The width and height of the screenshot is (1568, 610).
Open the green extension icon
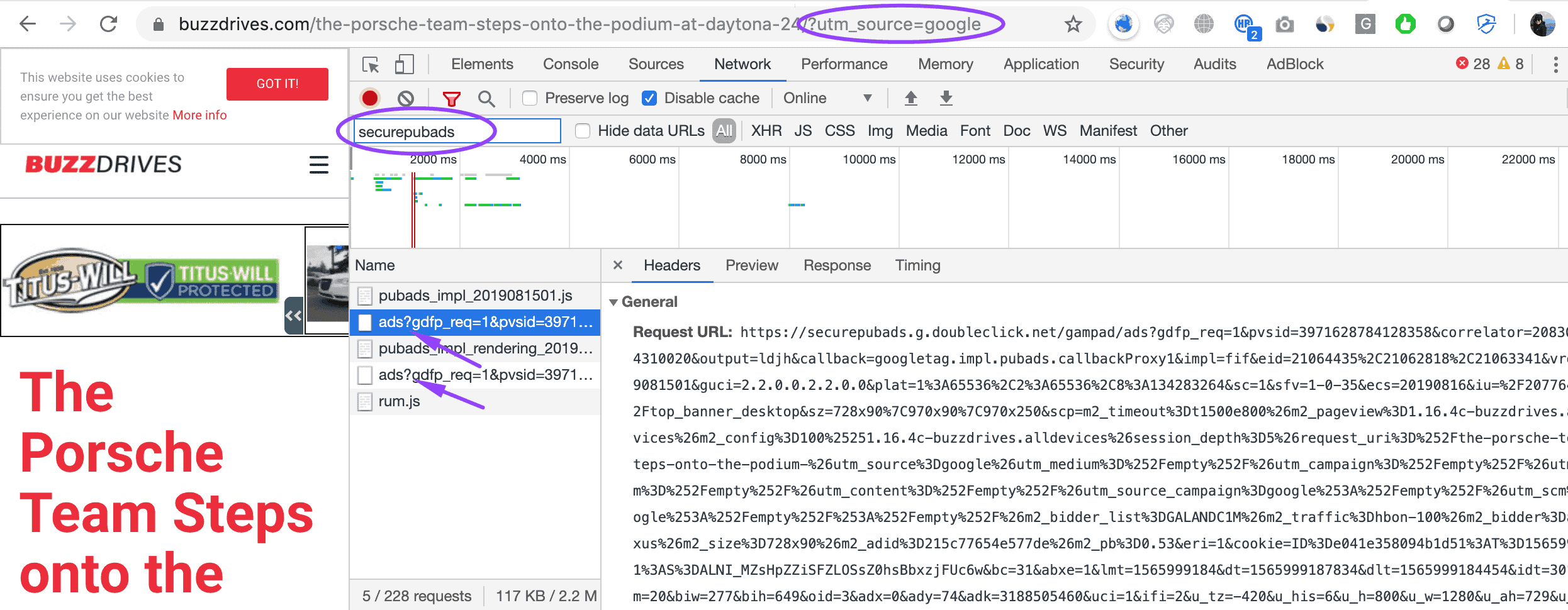tap(1405, 25)
